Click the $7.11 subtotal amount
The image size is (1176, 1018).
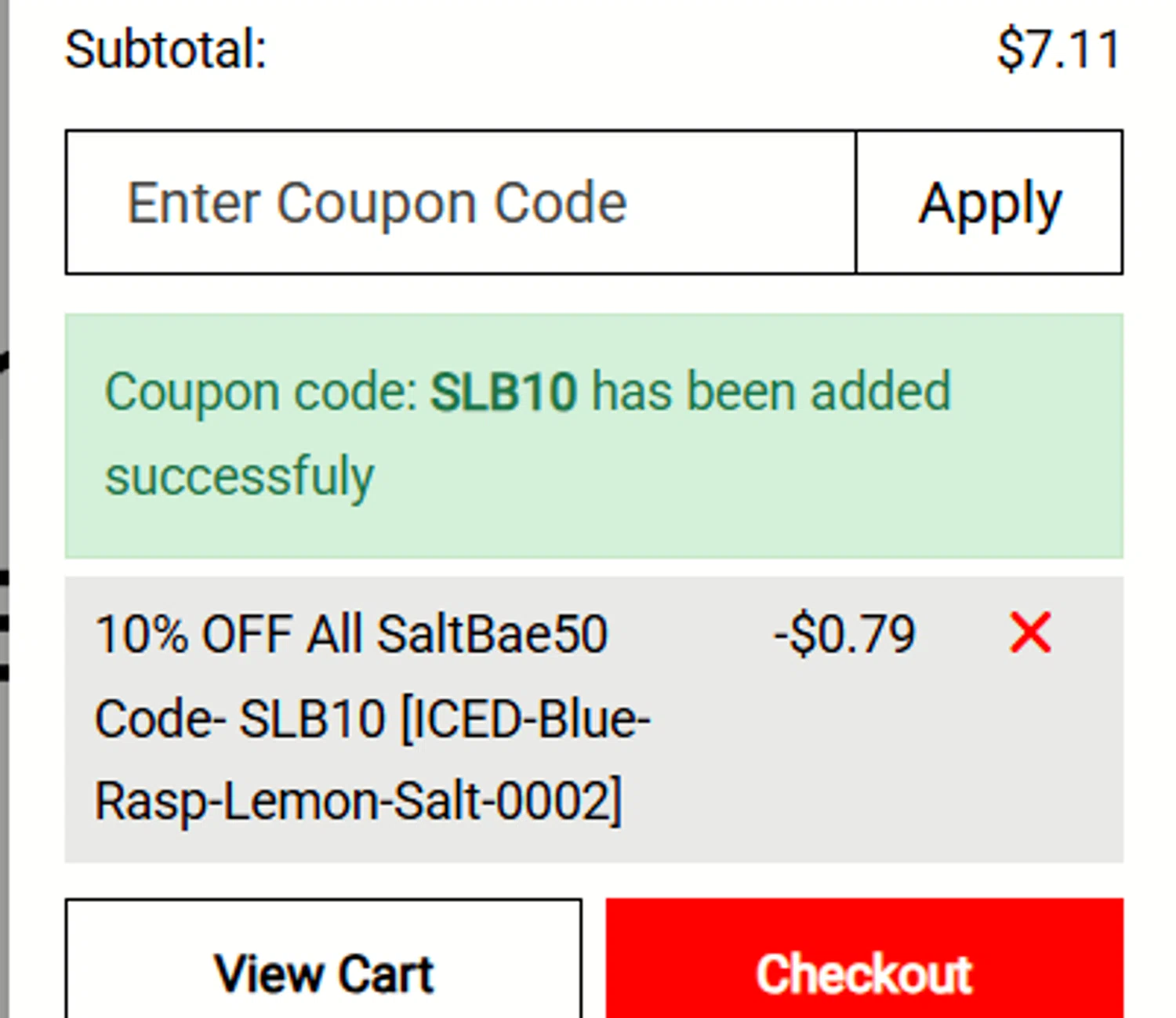(x=1058, y=50)
